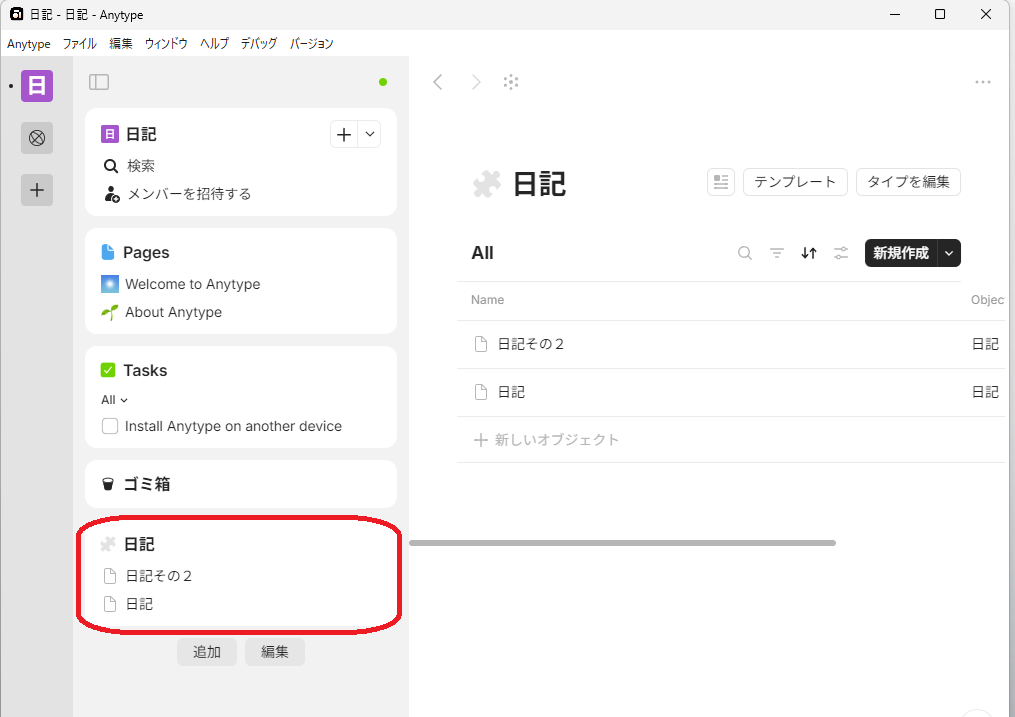Open the graph view dots icon
This screenshot has height=717, width=1015.
coord(511,82)
